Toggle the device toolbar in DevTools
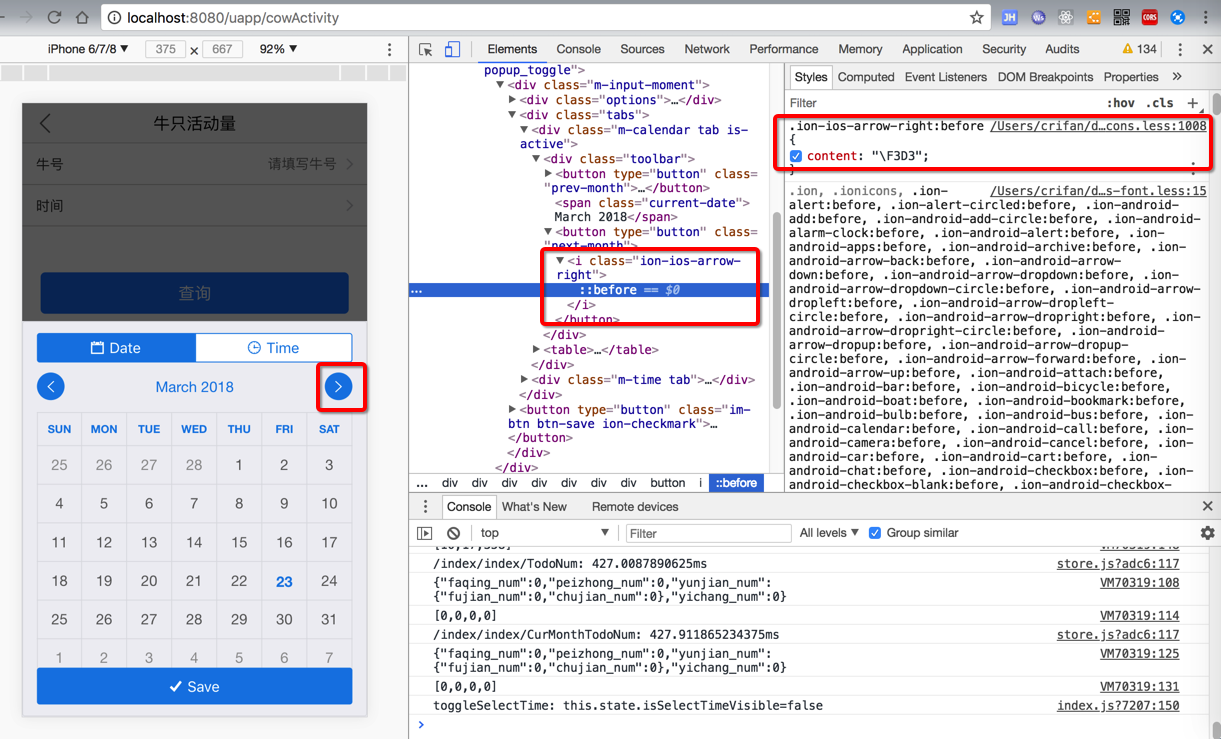 click(452, 49)
